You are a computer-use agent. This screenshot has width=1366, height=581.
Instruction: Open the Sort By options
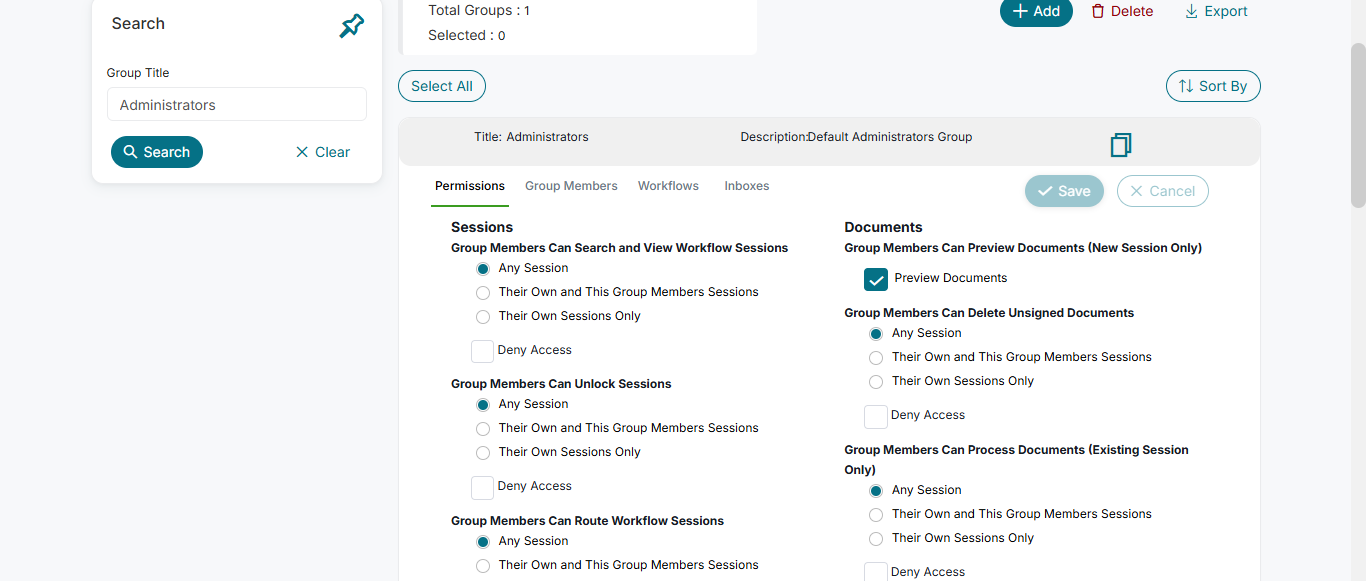pyautogui.click(x=1213, y=86)
